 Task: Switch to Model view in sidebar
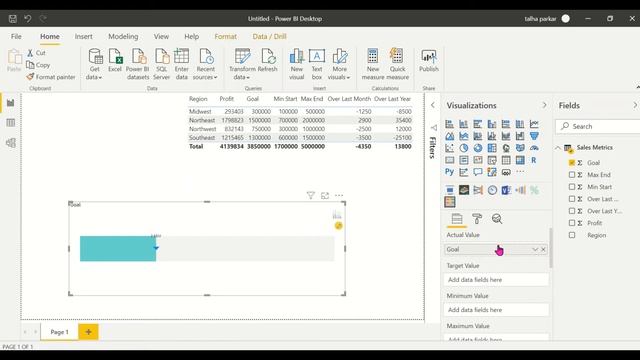point(11,143)
